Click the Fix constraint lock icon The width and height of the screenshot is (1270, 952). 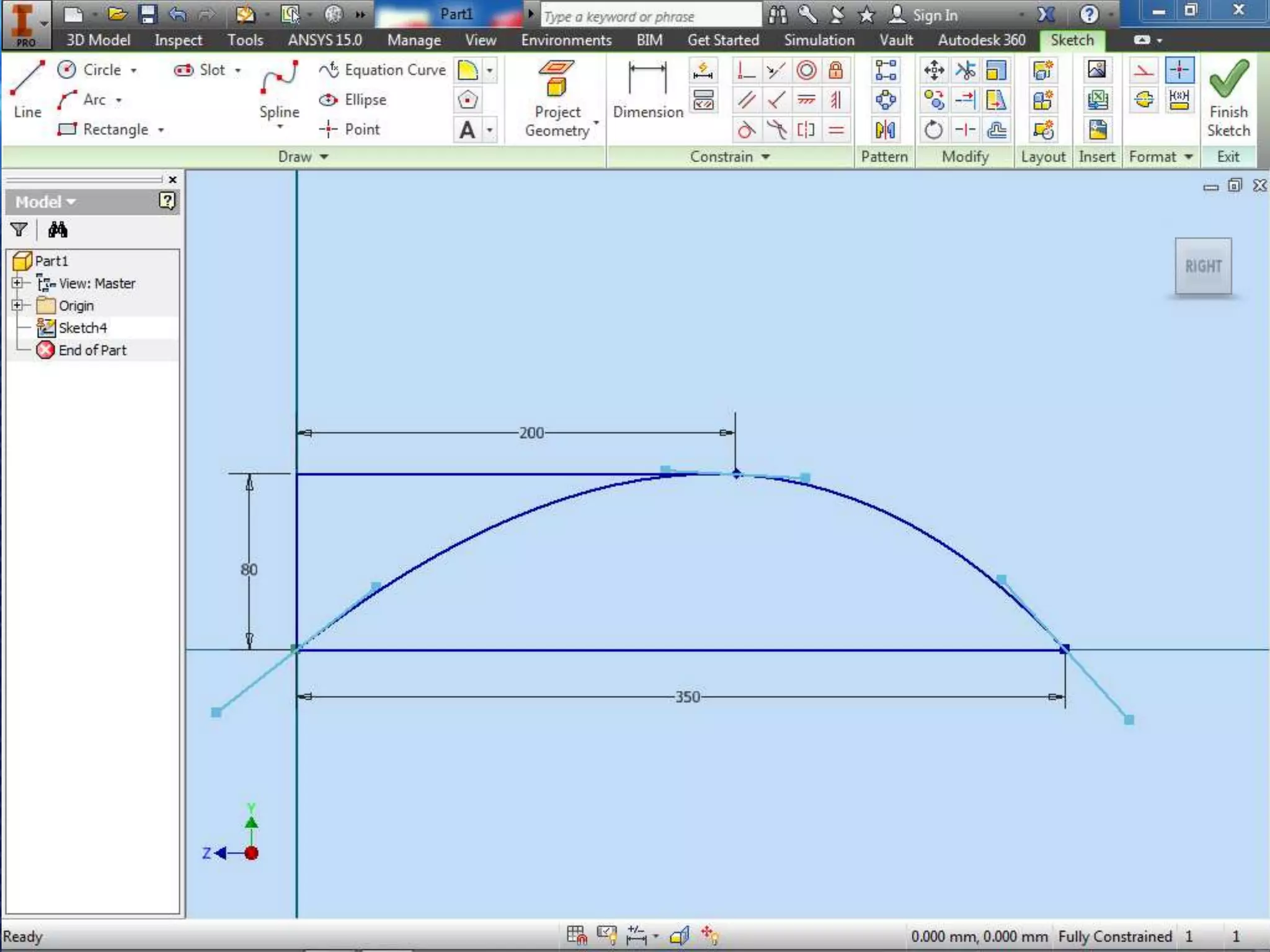click(x=836, y=70)
